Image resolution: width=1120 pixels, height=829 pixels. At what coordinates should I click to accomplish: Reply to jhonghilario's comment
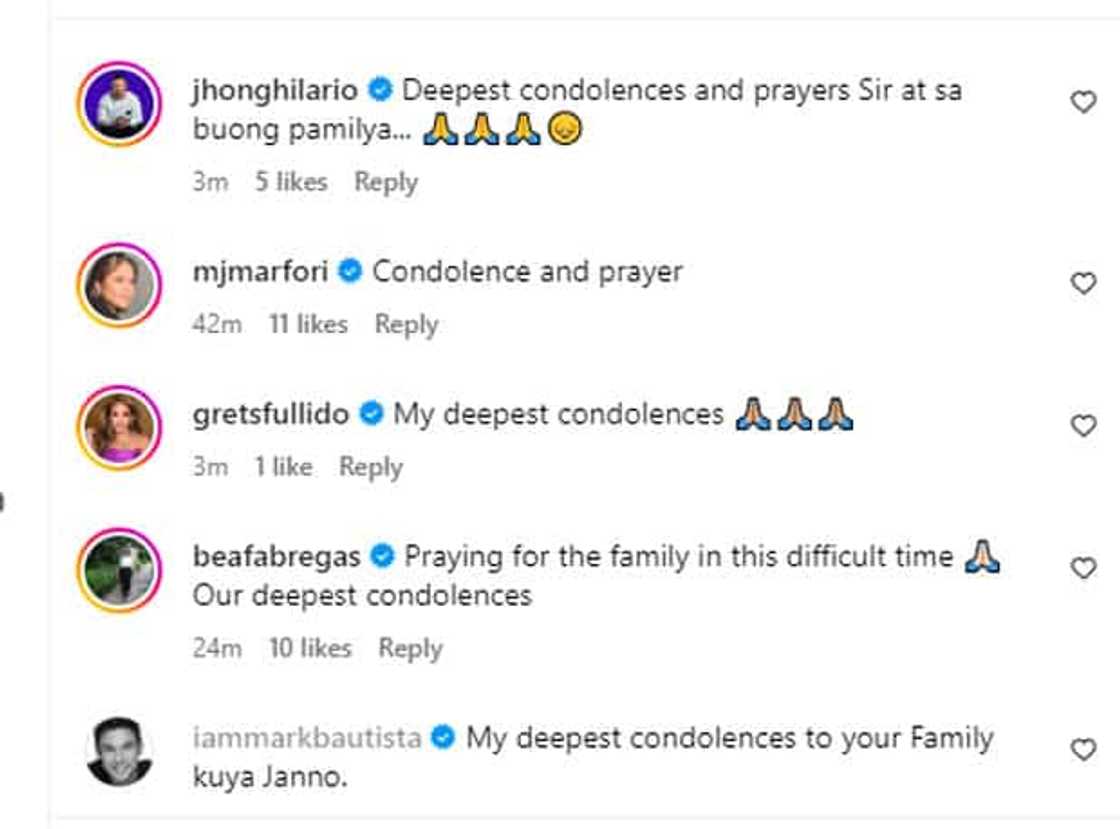tap(385, 182)
